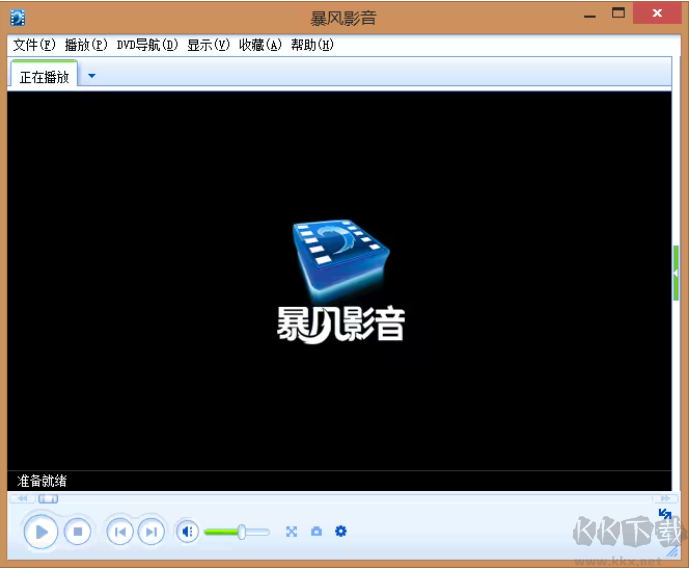
Task: Skip to the next track
Action: click(151, 532)
